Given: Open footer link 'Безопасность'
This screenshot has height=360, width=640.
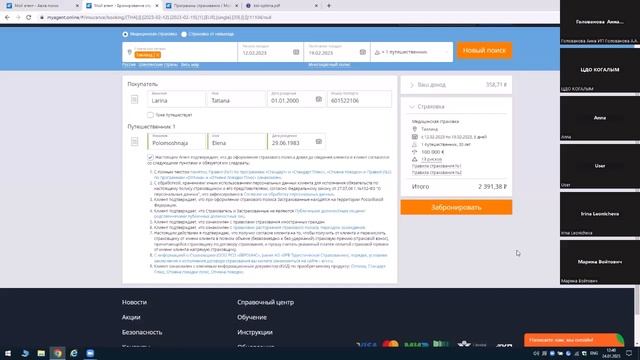Looking at the screenshot, I should pos(142,332).
